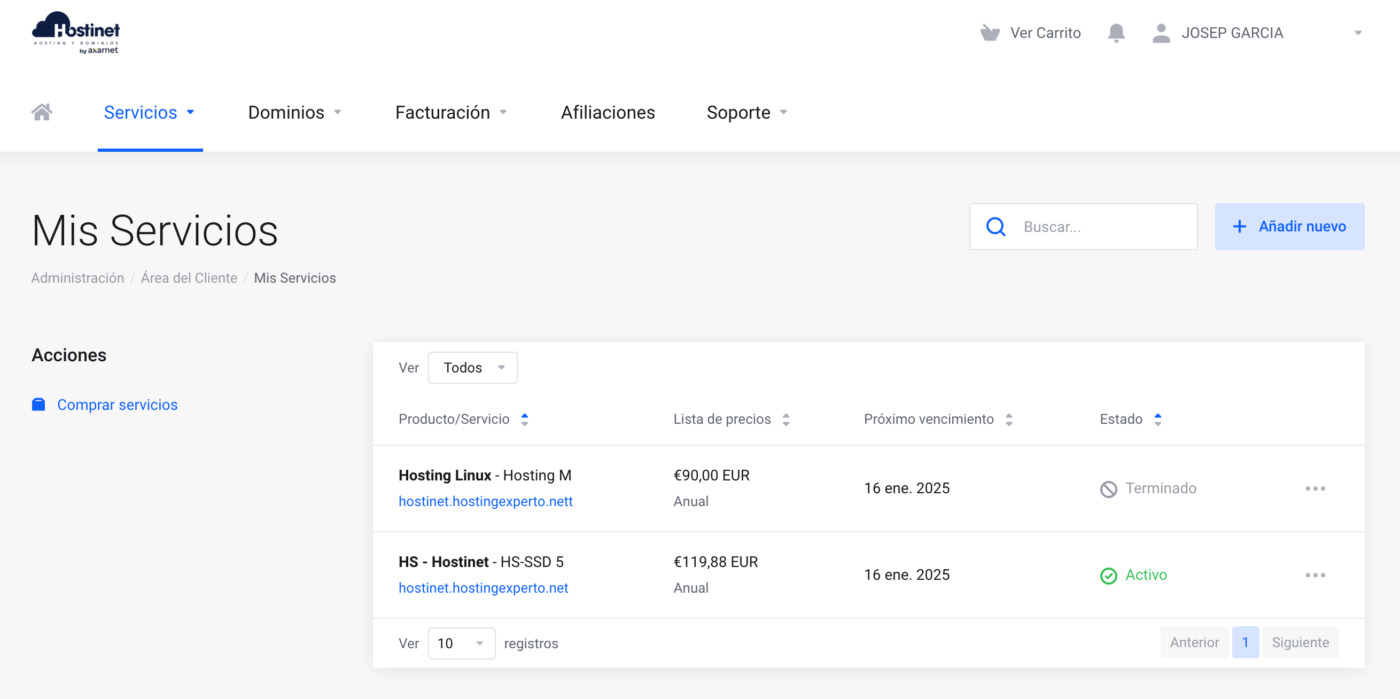This screenshot has height=699, width=1400.
Task: Open the three-dot menu for Hosting Linux
Action: pyautogui.click(x=1315, y=489)
